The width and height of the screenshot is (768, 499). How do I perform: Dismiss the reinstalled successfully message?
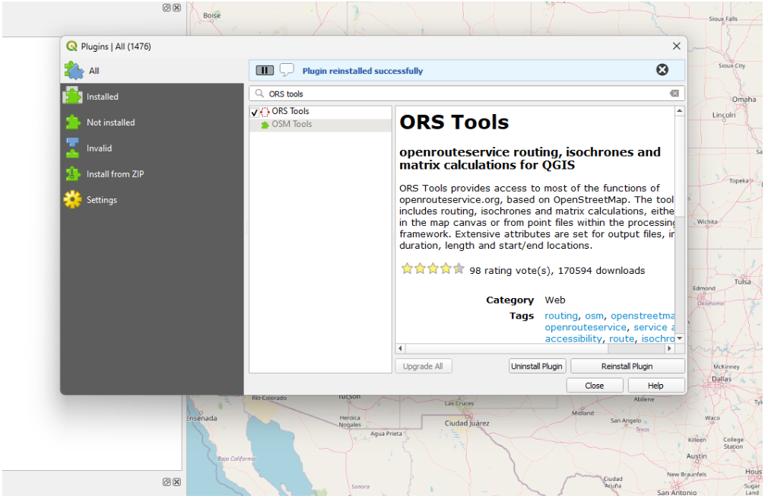pos(662,70)
